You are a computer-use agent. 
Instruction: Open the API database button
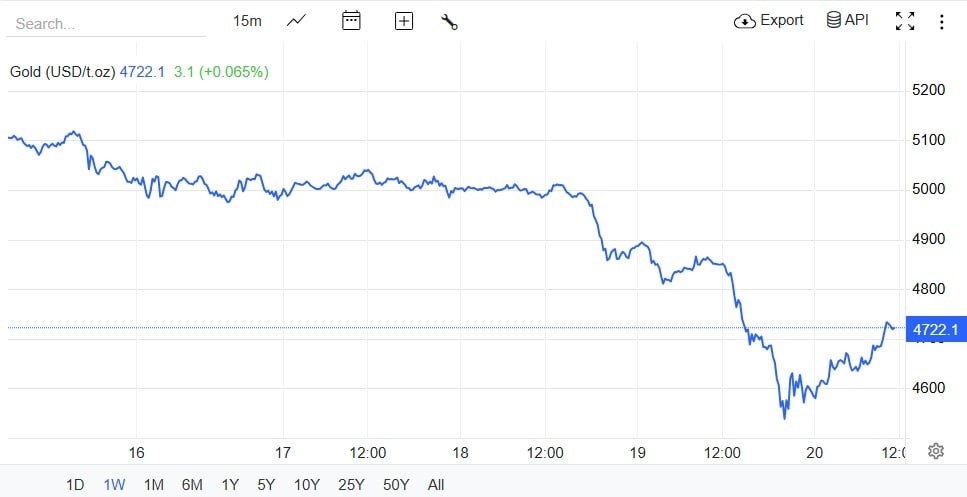point(847,20)
